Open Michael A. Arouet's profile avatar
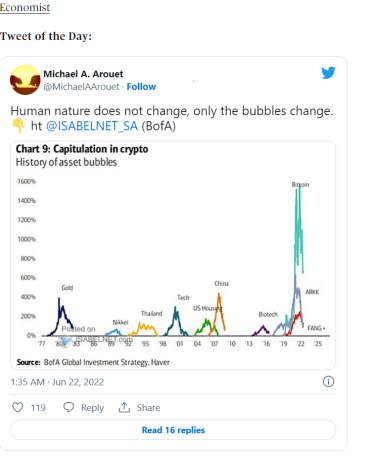The height and width of the screenshot is (460, 370). point(25,80)
